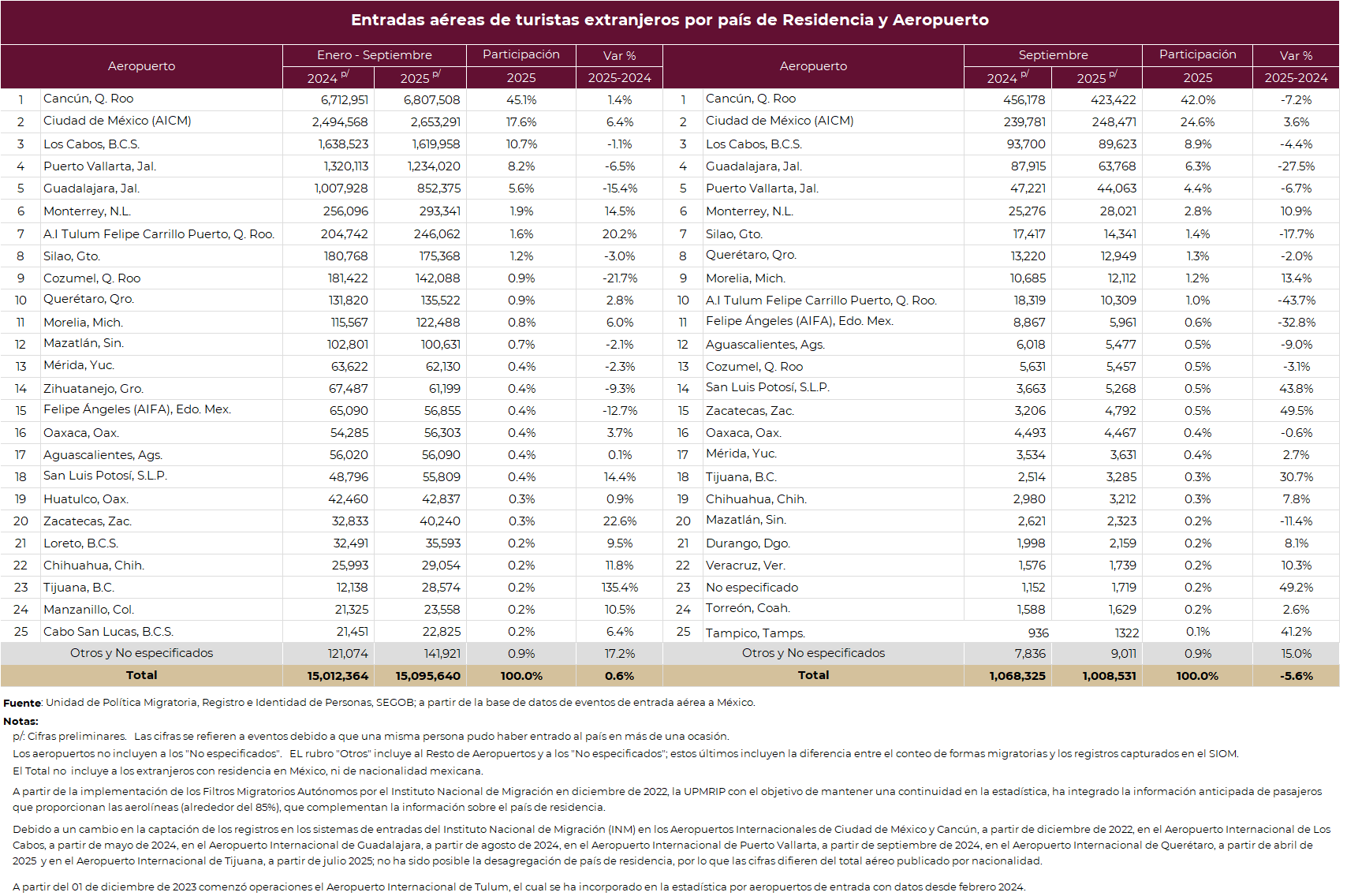Select the Torreón, Coah. row label
1347x896 pixels.
747,608
